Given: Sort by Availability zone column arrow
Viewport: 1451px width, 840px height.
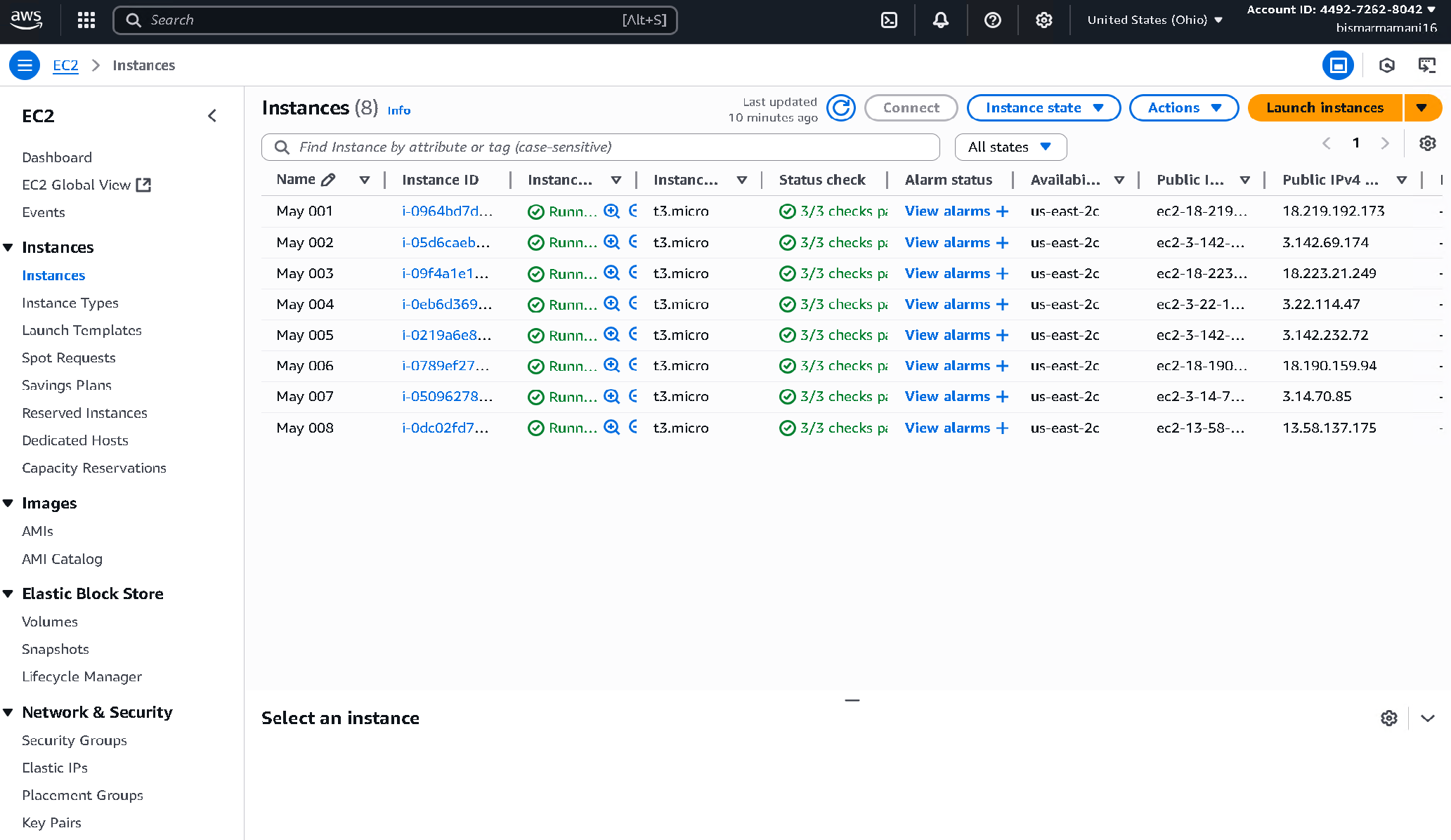Looking at the screenshot, I should click(1119, 180).
